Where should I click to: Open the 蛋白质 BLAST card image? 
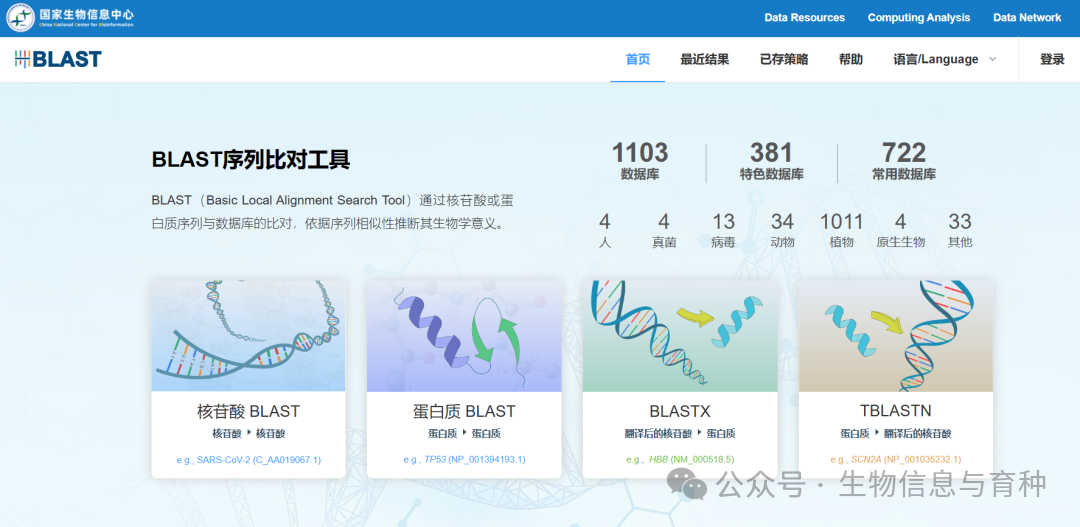(x=464, y=336)
